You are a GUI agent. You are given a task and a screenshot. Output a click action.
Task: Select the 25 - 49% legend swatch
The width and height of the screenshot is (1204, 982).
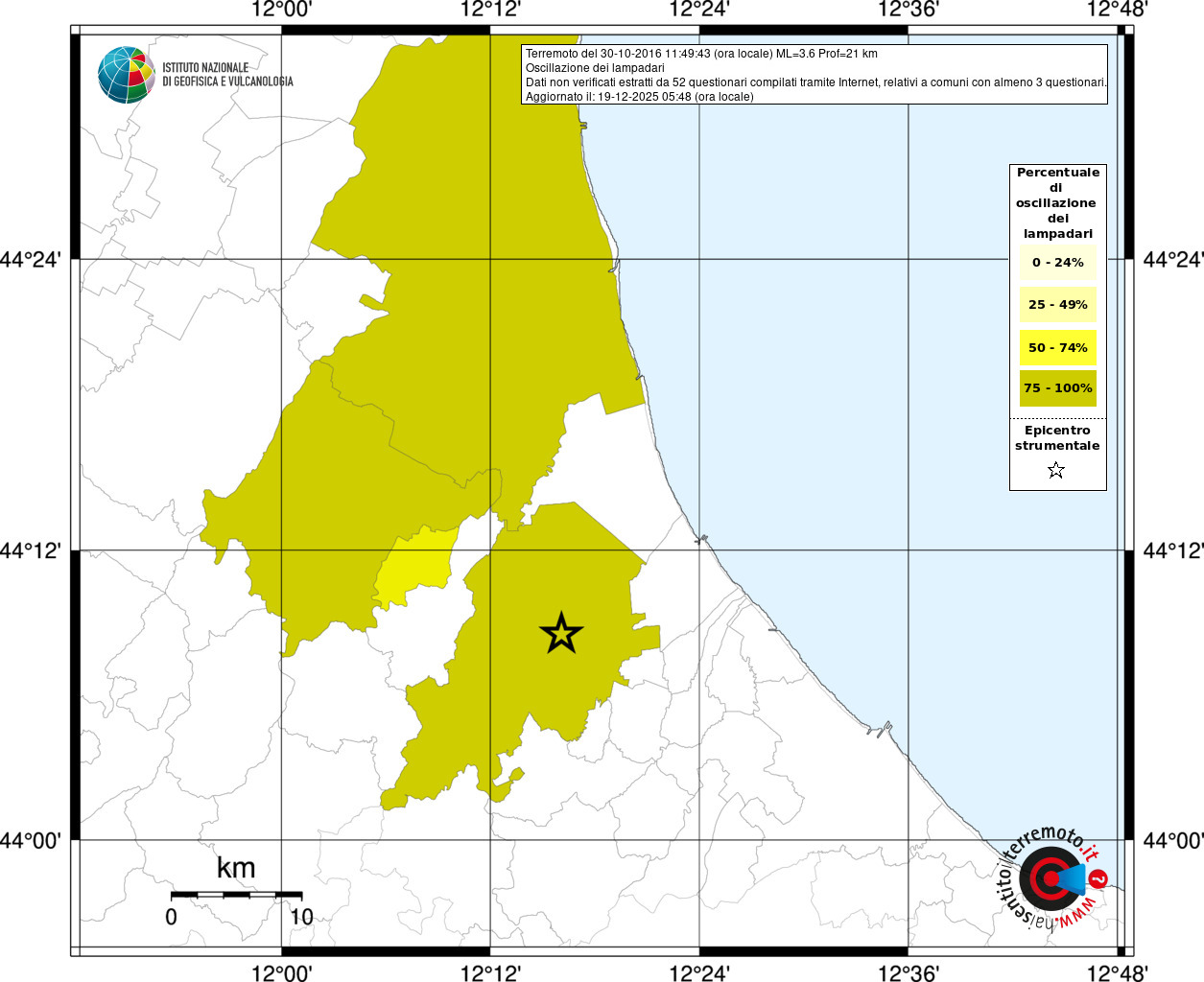click(1058, 304)
